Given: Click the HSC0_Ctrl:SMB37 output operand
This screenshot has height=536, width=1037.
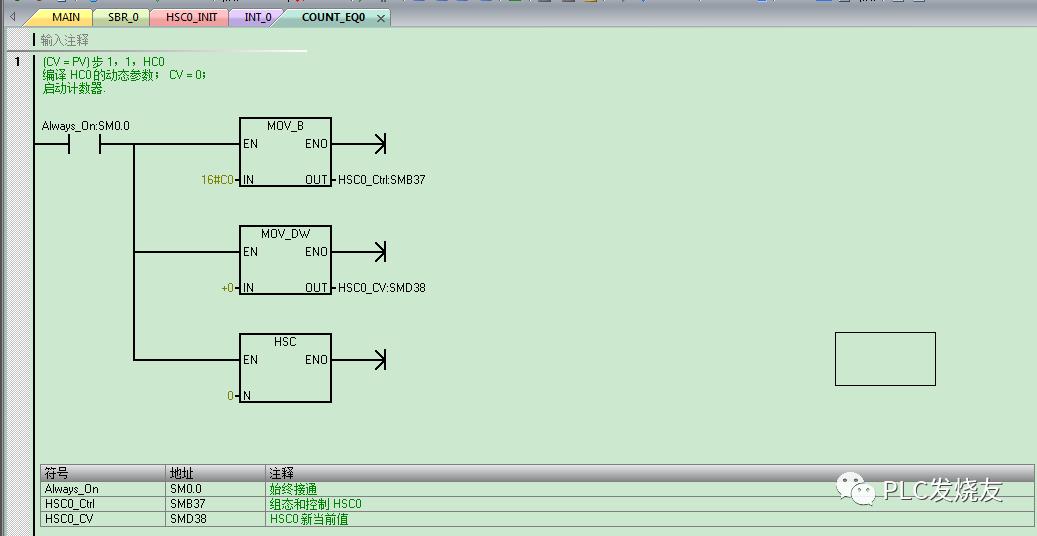Looking at the screenshot, I should point(383,180).
